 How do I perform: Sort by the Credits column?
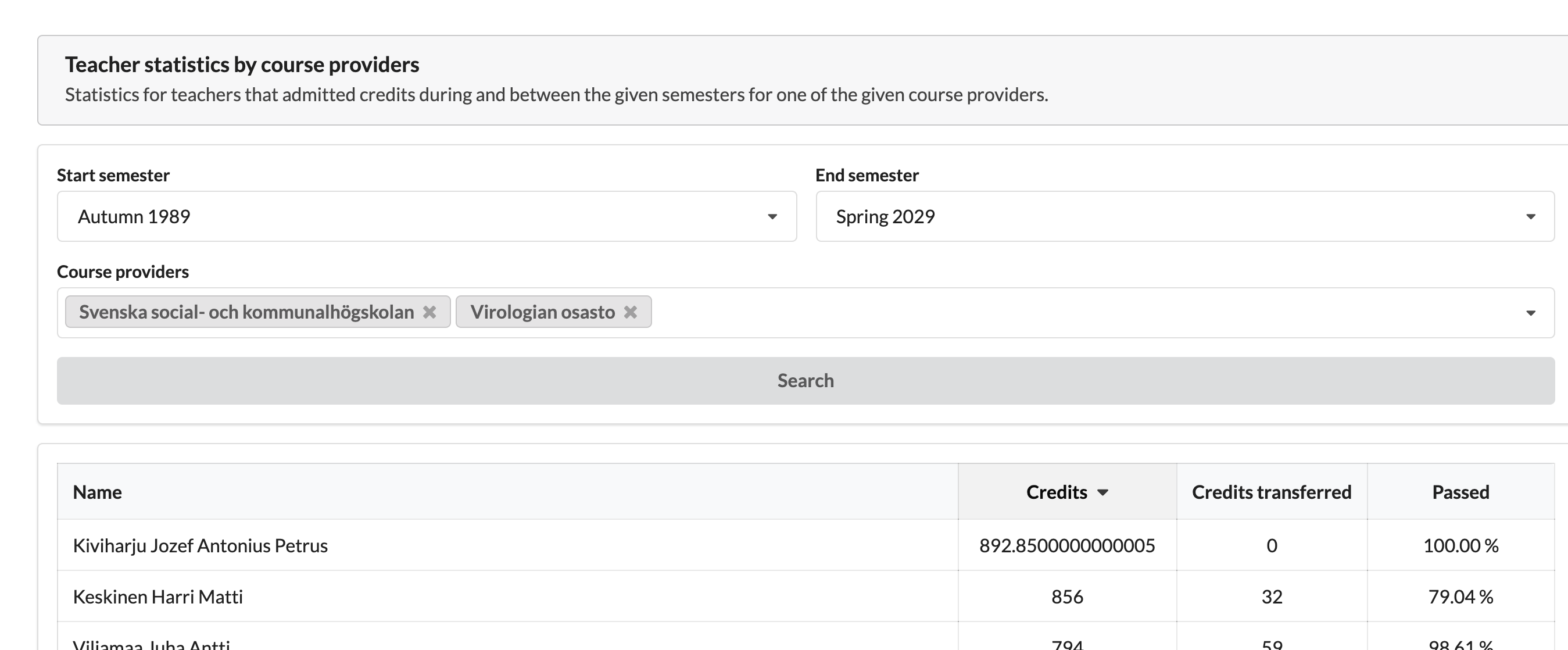pyautogui.click(x=1057, y=492)
